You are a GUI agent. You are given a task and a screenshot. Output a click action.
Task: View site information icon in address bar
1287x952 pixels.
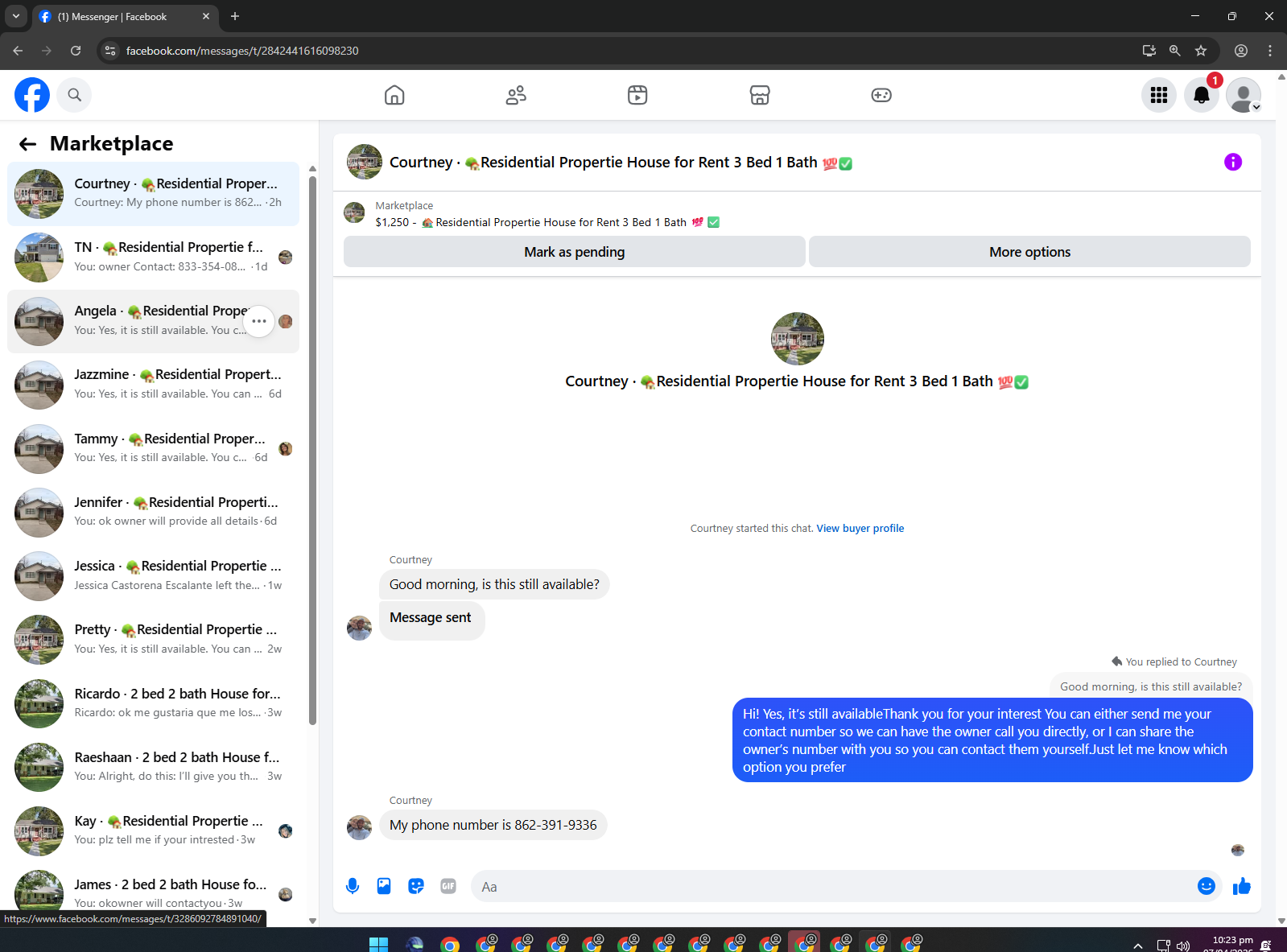110,51
